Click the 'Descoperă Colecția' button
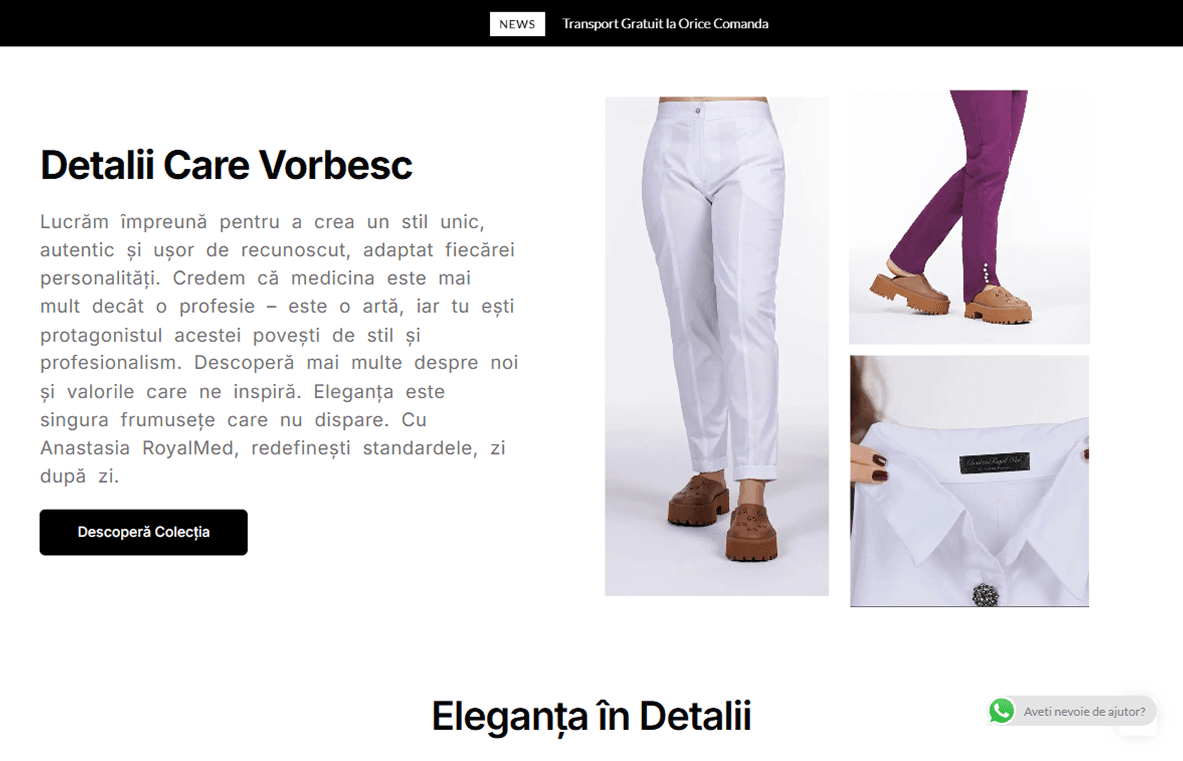The image size is (1183, 761). coord(143,532)
